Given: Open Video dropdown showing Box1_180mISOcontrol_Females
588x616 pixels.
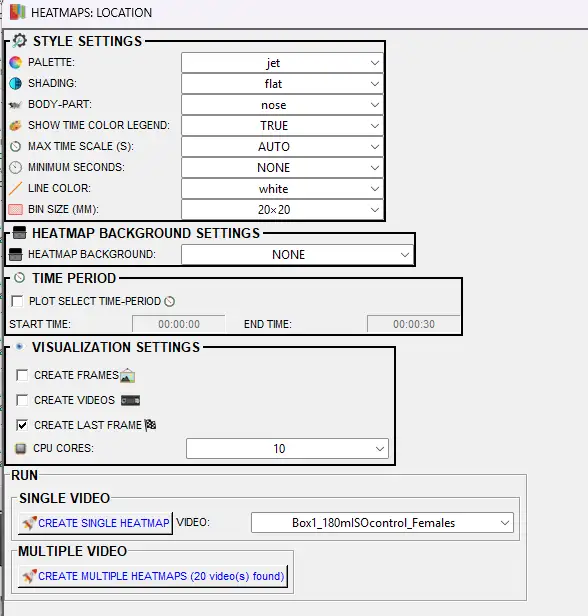Looking at the screenshot, I should pyautogui.click(x=382, y=522).
